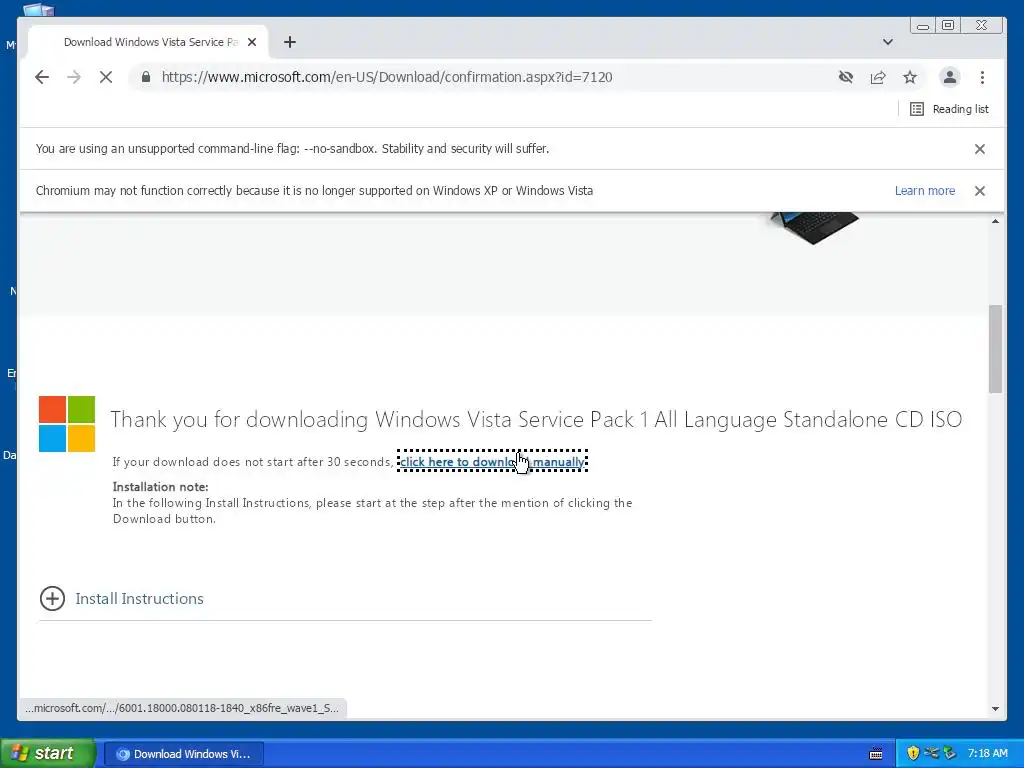The width and height of the screenshot is (1024, 768).
Task: Close the Download Windows Vista Service Pack tab
Action: coord(252,42)
